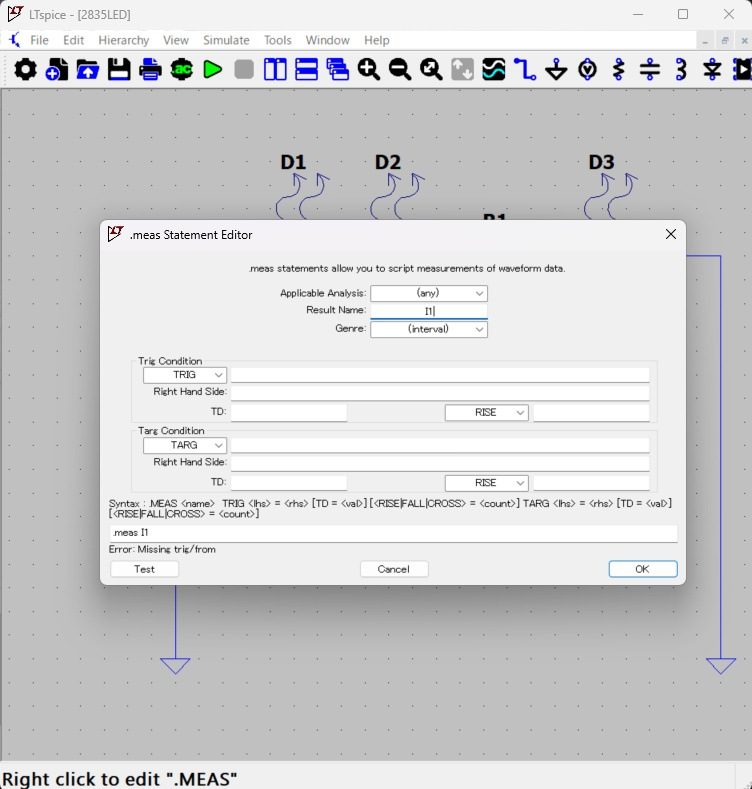Zoom in with the magnifier plus icon

point(368,69)
